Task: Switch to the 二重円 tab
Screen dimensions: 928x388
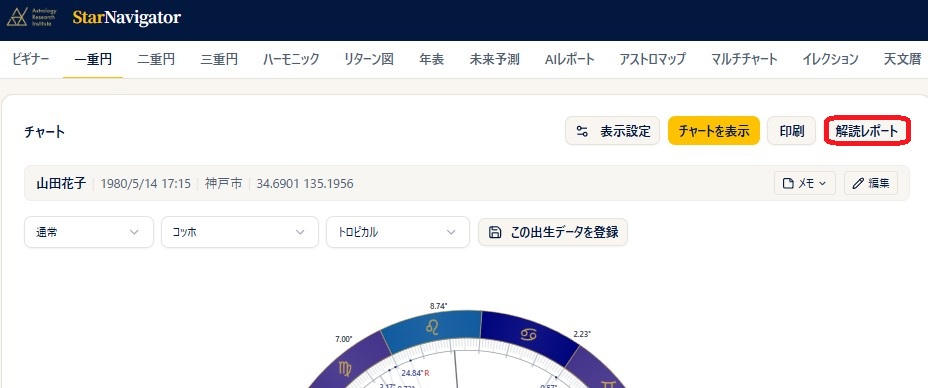Action: 156,59
